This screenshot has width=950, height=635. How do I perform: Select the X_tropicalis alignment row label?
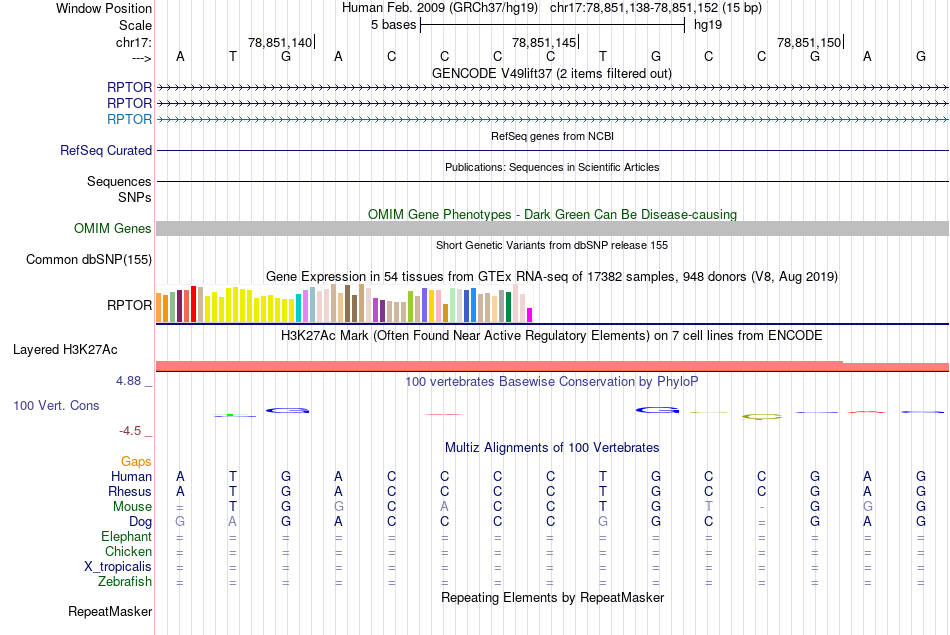point(118,567)
